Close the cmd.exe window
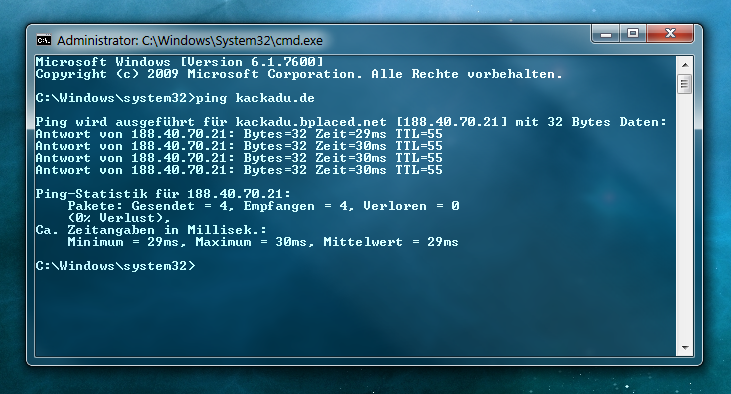 (670, 34)
